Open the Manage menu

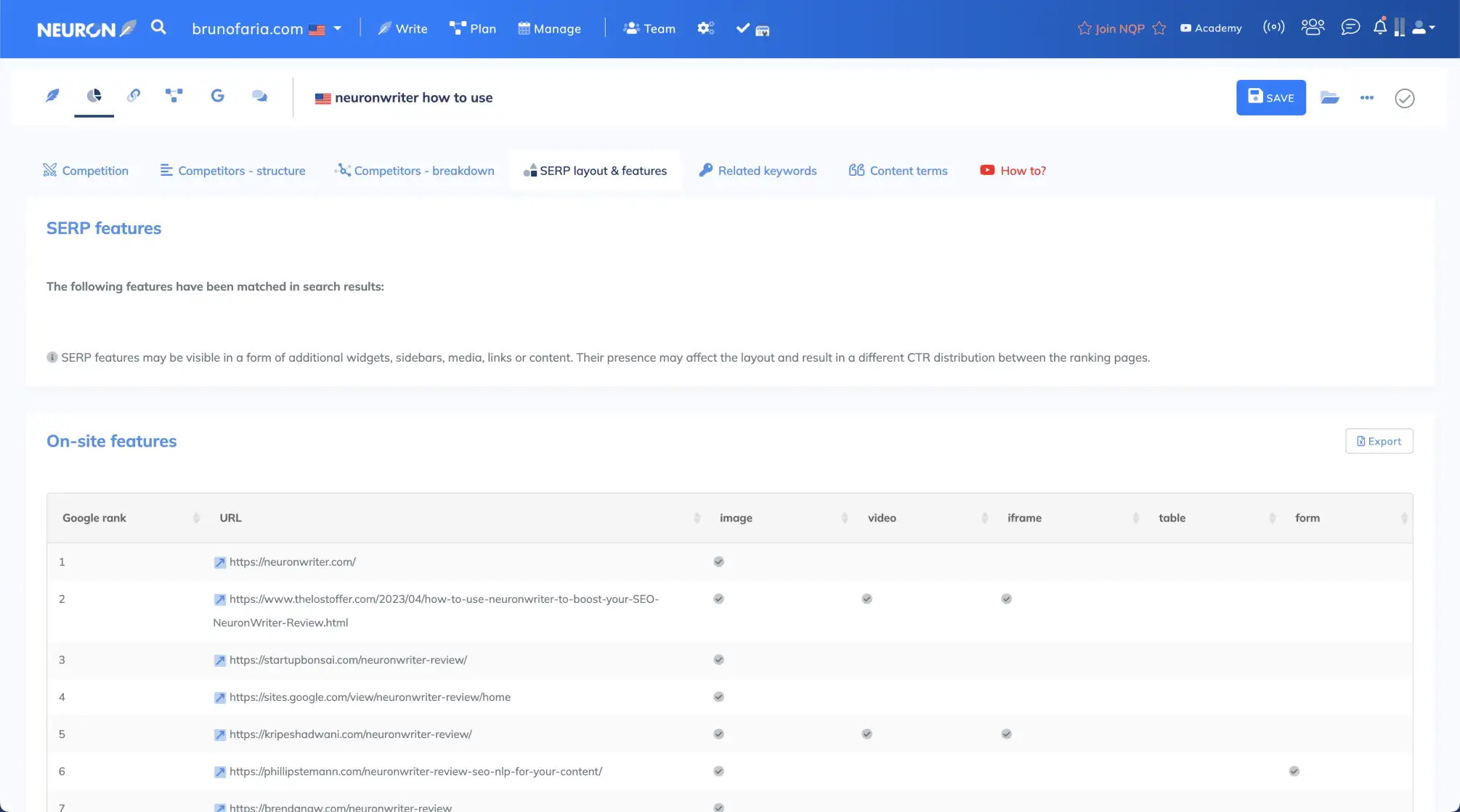[549, 29]
